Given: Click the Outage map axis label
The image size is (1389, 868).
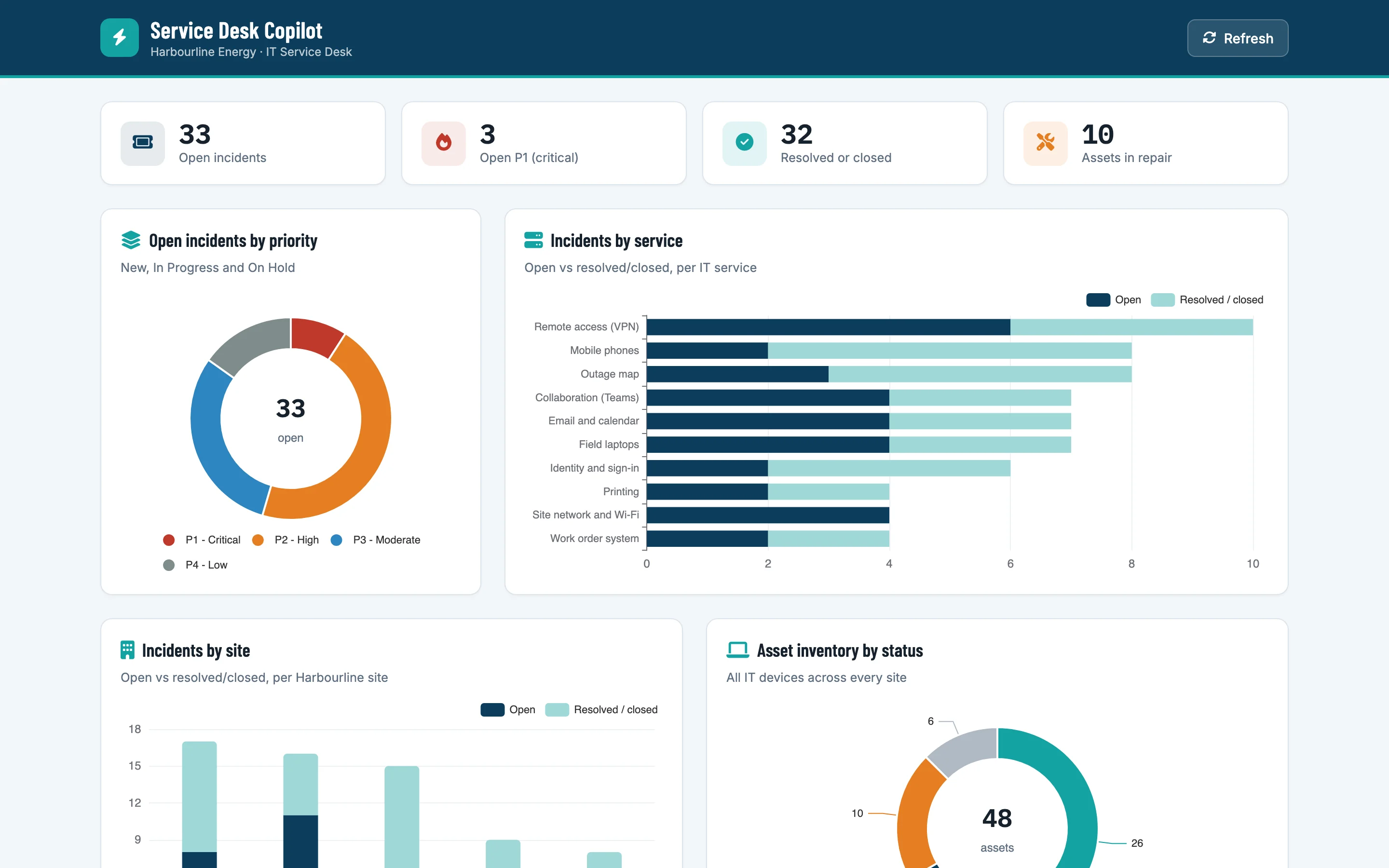Looking at the screenshot, I should click(610, 374).
